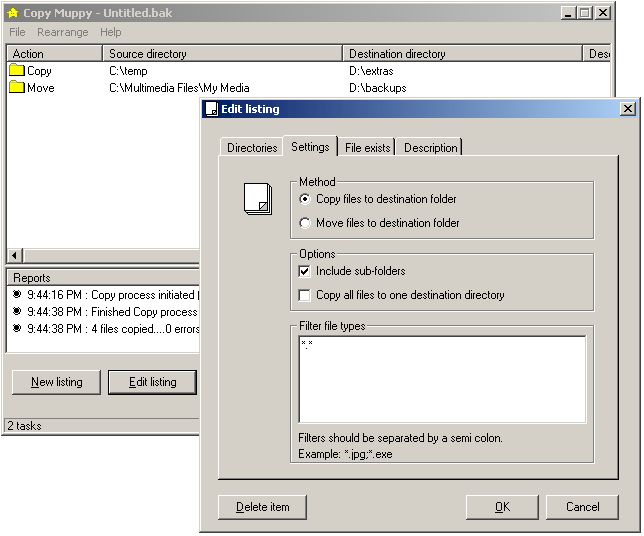Click C:\Multimedia Files\My Media source path

(x=179, y=87)
